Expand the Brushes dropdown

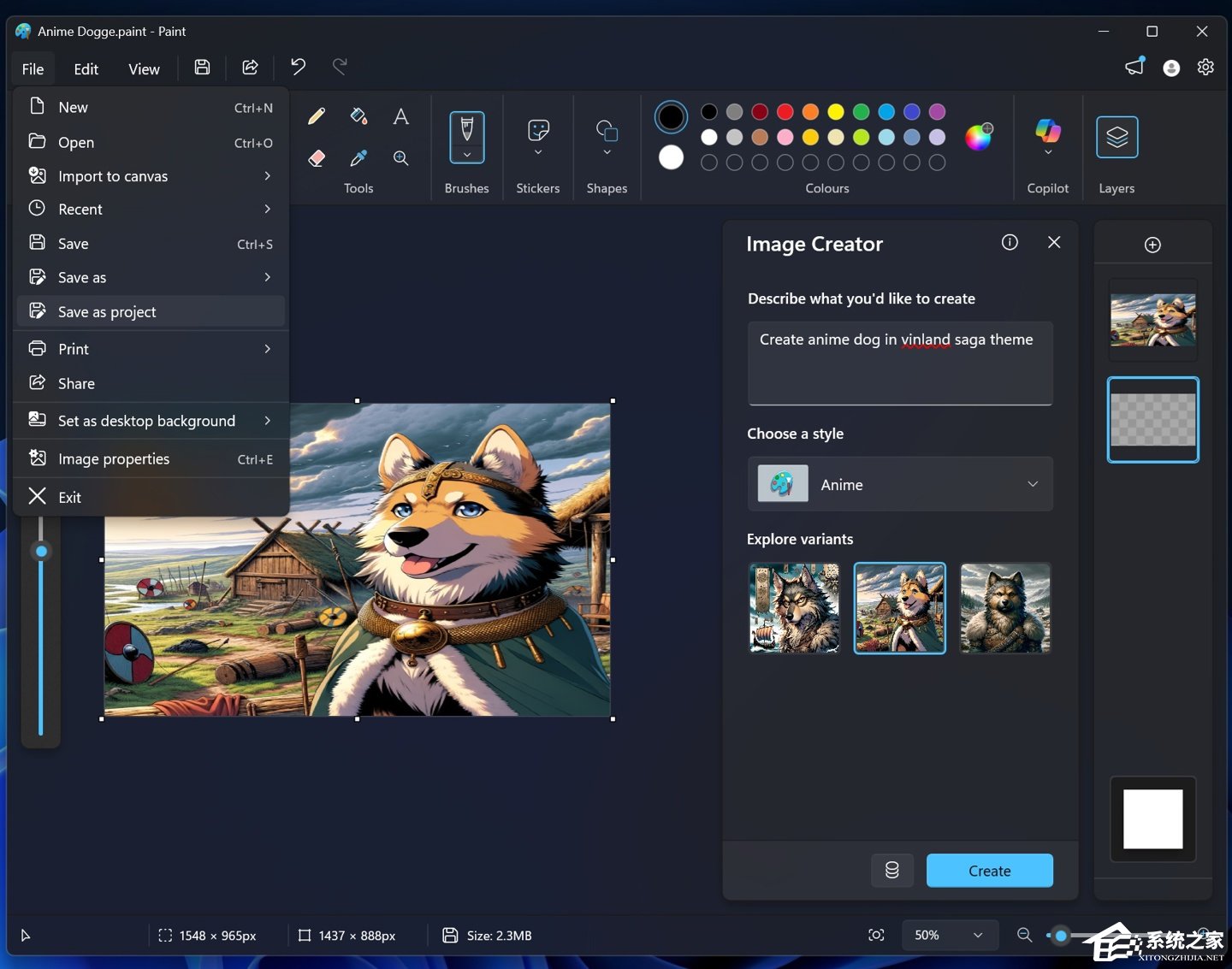(466, 155)
